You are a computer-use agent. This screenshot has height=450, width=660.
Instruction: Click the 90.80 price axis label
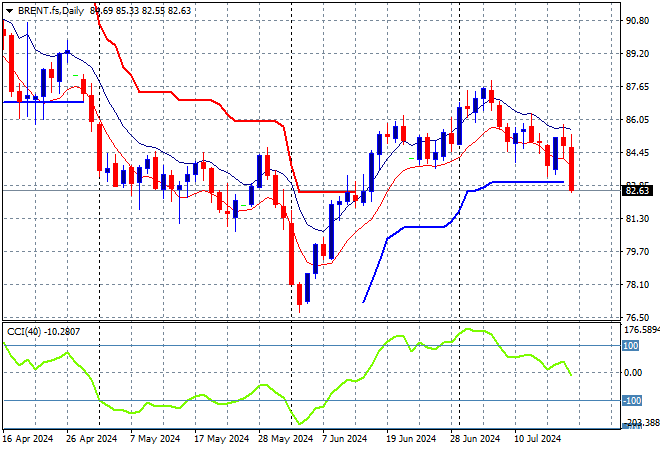tap(637, 21)
